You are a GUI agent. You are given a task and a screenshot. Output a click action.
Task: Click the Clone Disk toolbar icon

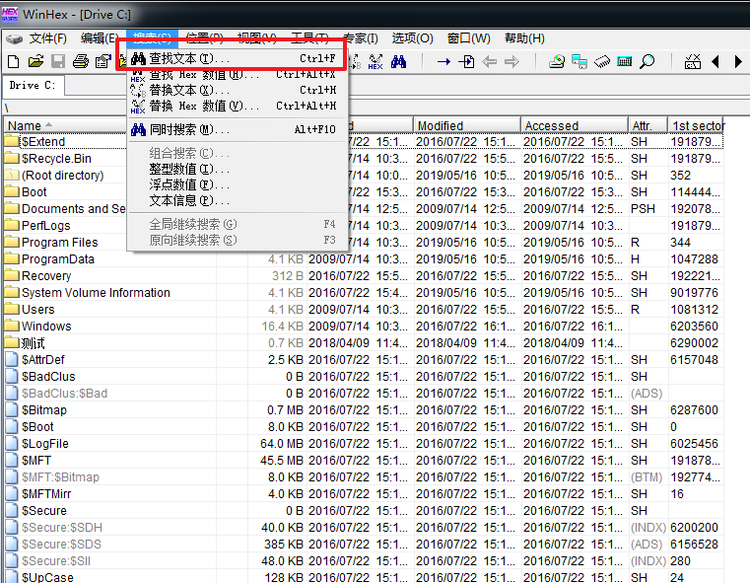tap(579, 62)
